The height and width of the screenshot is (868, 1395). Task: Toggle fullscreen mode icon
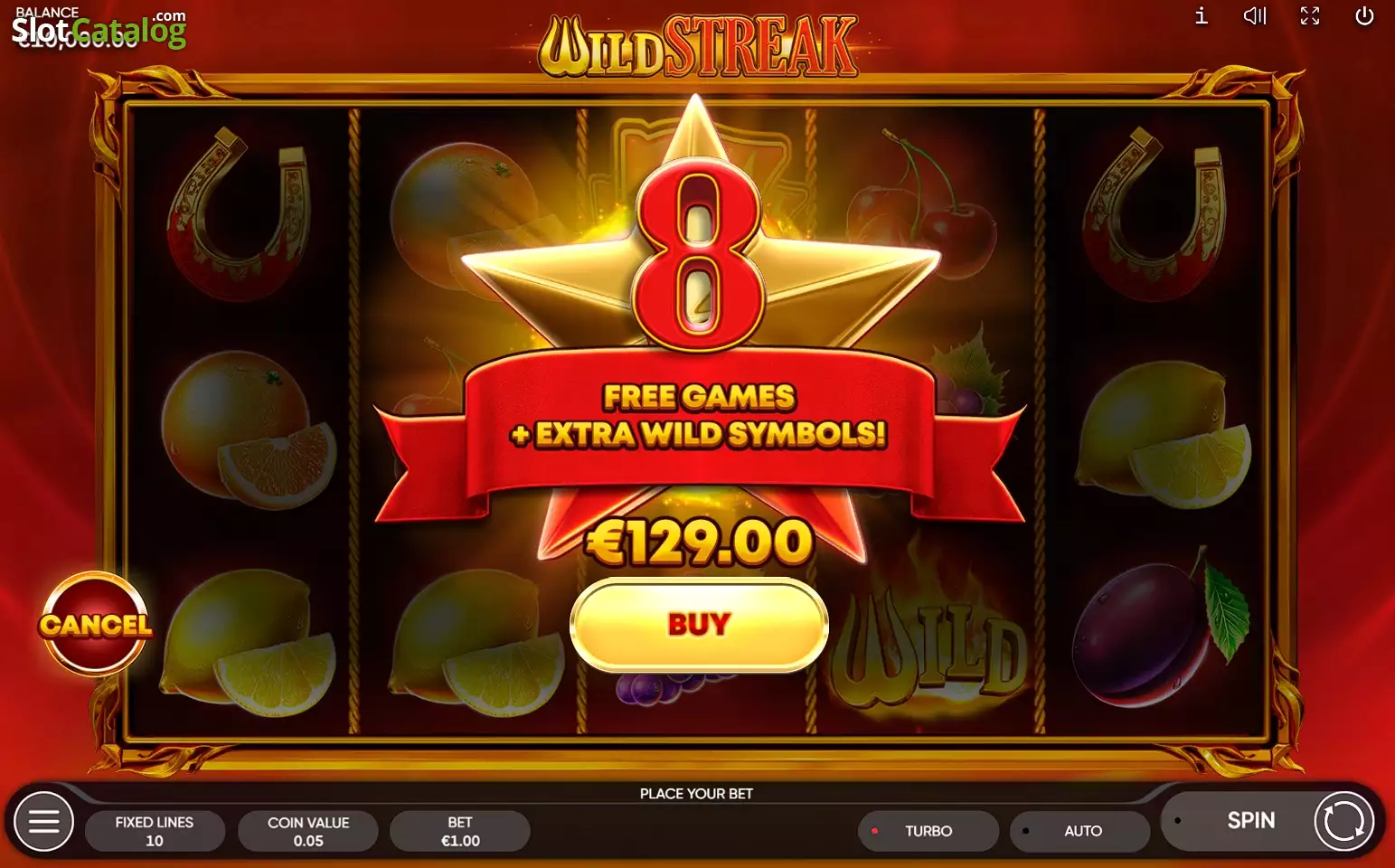coord(1310,15)
